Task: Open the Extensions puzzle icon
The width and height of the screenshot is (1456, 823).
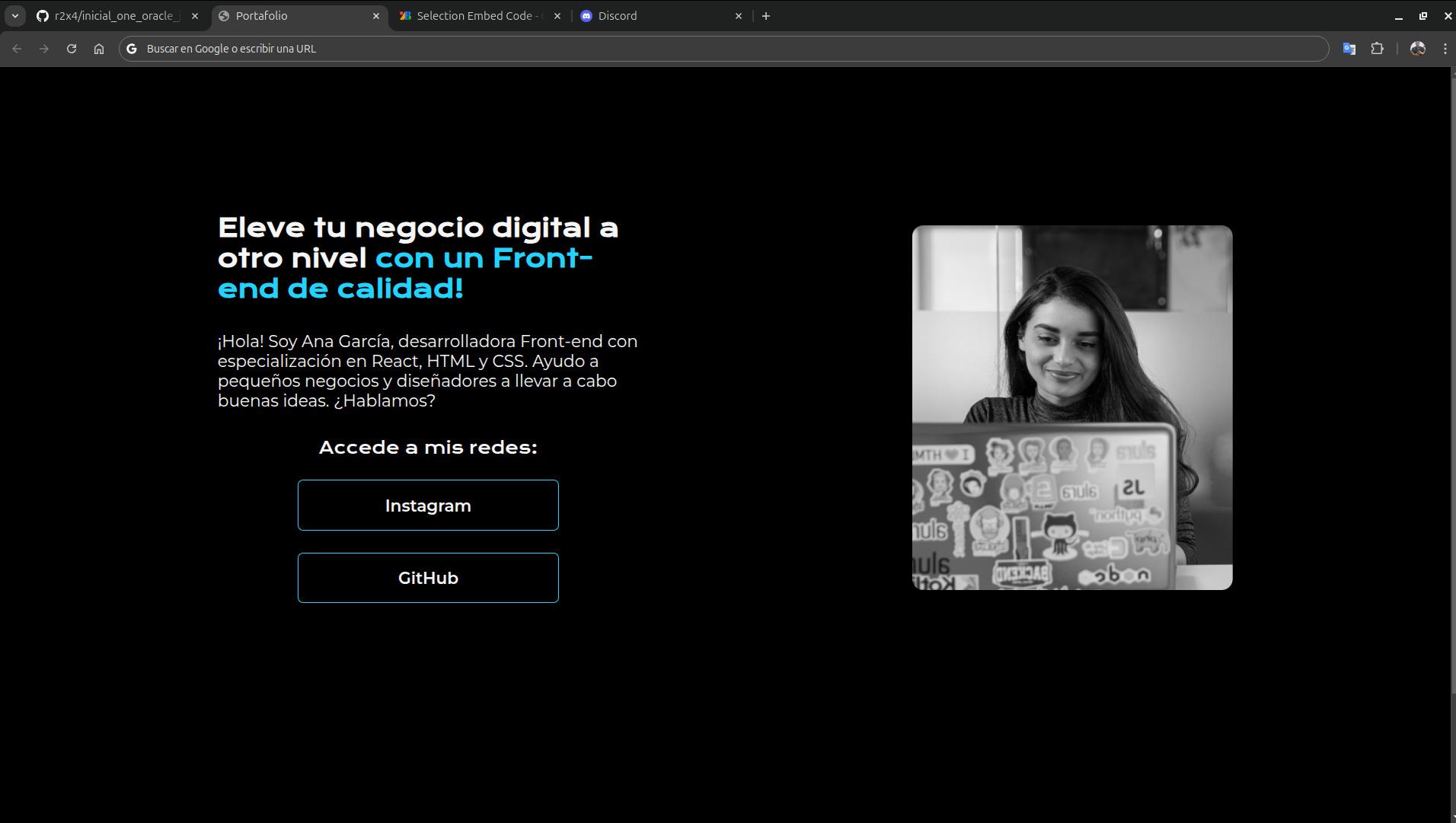Action: click(x=1377, y=49)
